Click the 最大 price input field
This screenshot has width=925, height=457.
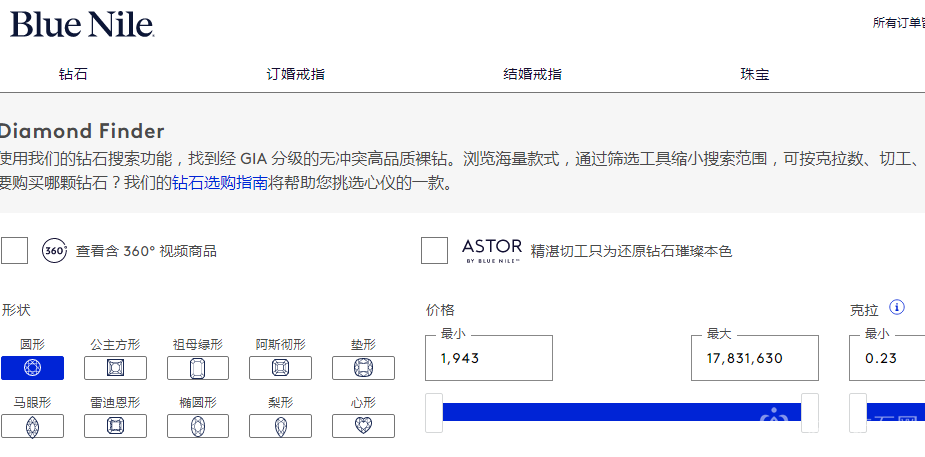(x=754, y=358)
